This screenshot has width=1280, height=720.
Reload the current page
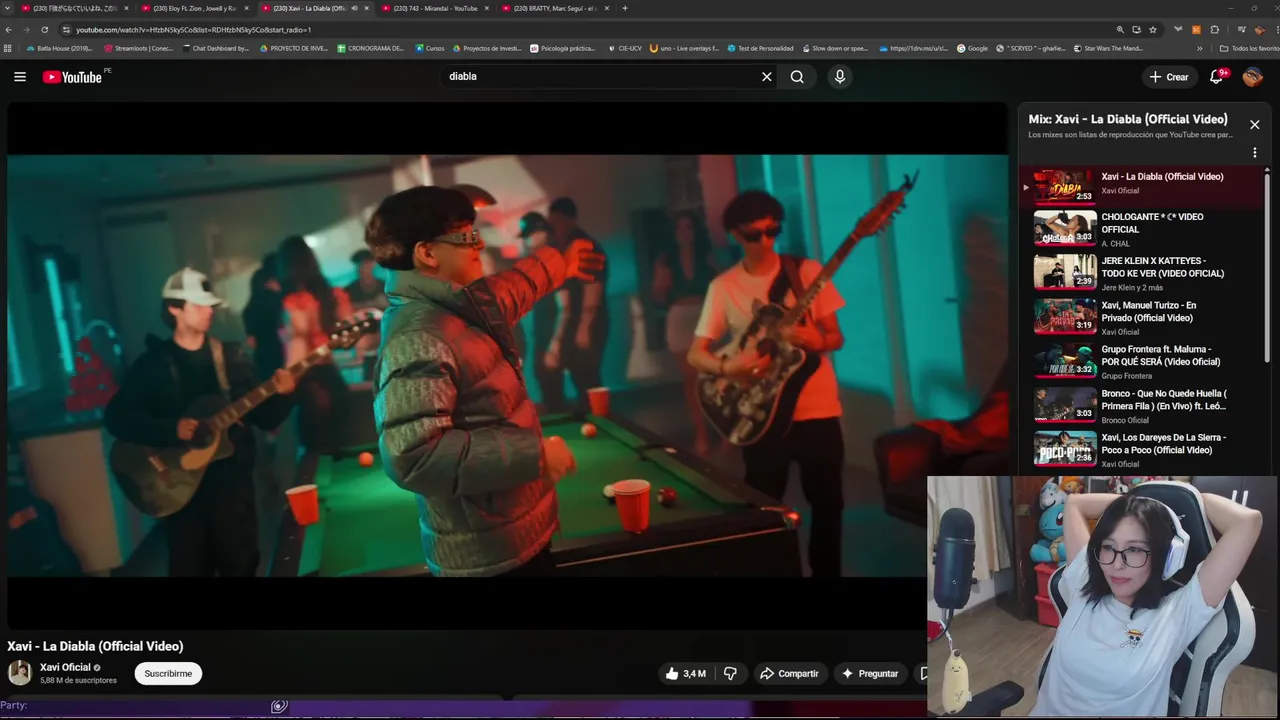pyautogui.click(x=44, y=30)
